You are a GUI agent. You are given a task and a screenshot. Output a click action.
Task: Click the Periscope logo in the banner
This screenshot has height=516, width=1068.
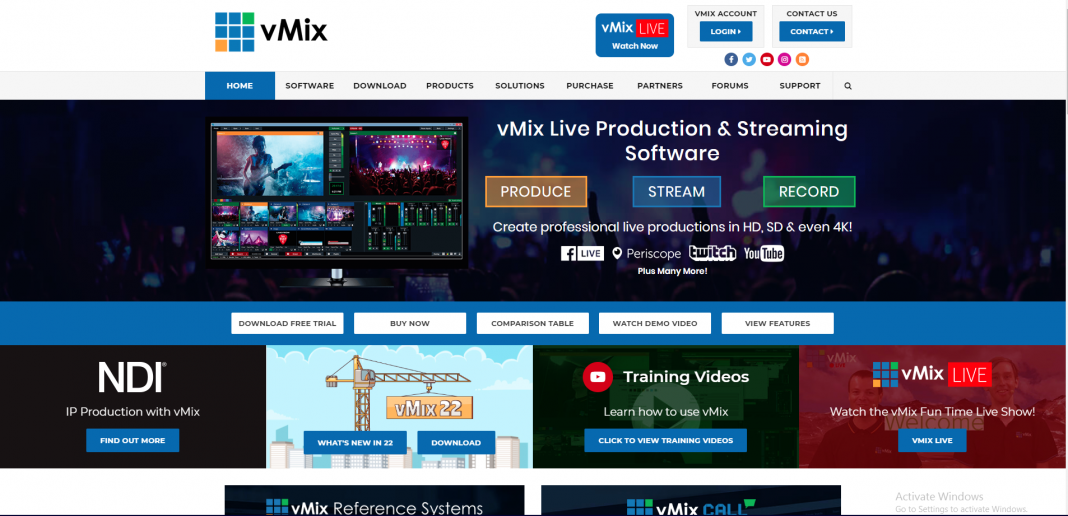coord(646,253)
